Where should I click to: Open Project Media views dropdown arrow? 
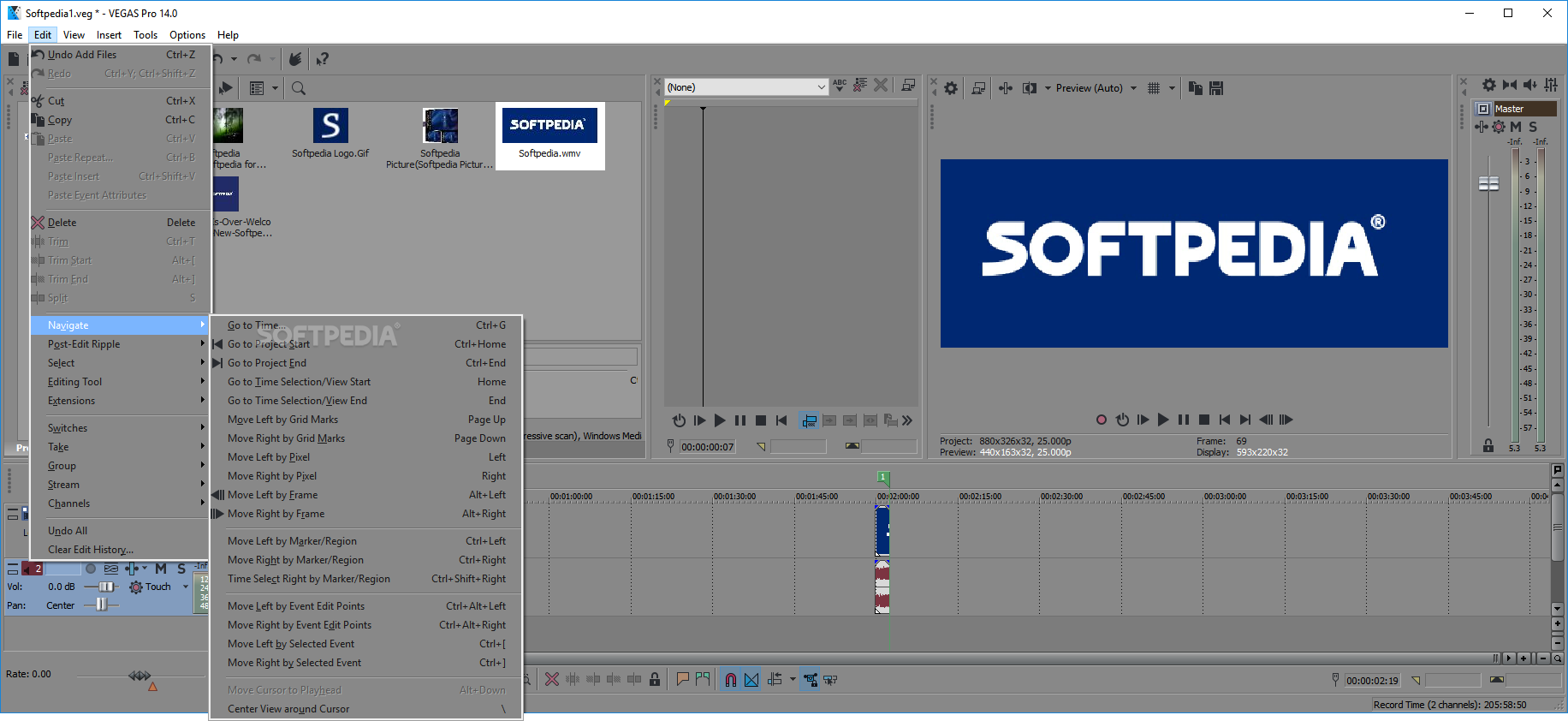coord(275,88)
